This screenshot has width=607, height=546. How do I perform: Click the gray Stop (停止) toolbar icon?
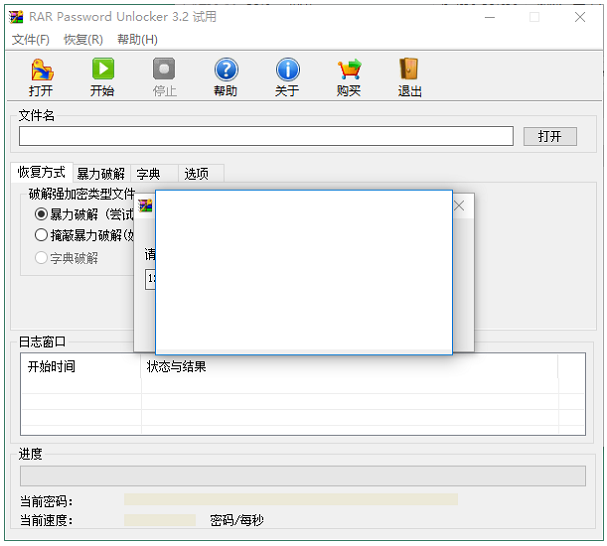pyautogui.click(x=164, y=77)
